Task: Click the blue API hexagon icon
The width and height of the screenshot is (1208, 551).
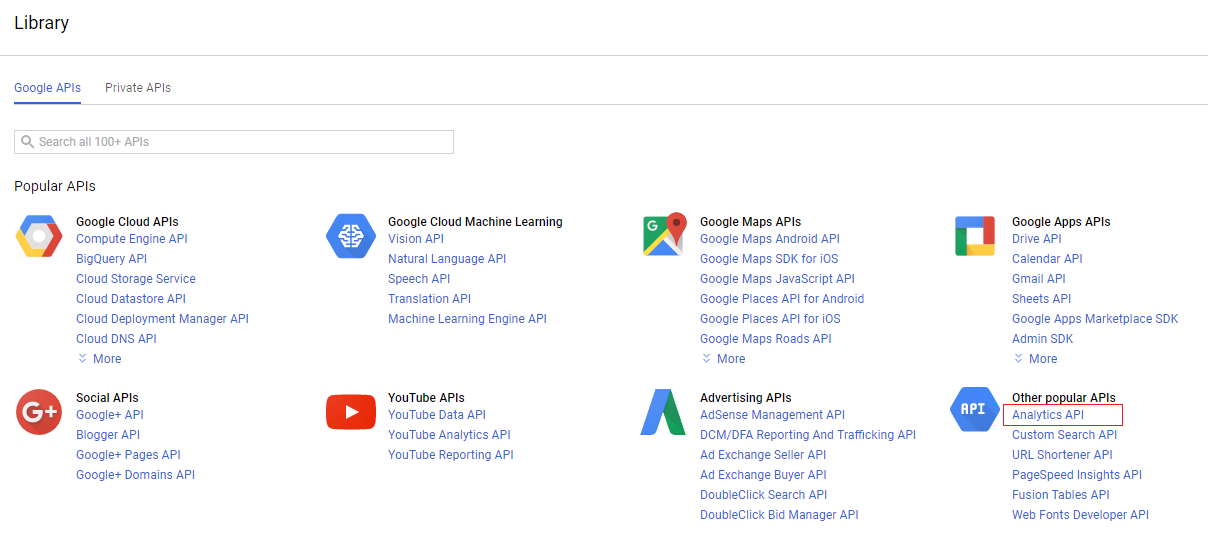Action: tap(974, 409)
